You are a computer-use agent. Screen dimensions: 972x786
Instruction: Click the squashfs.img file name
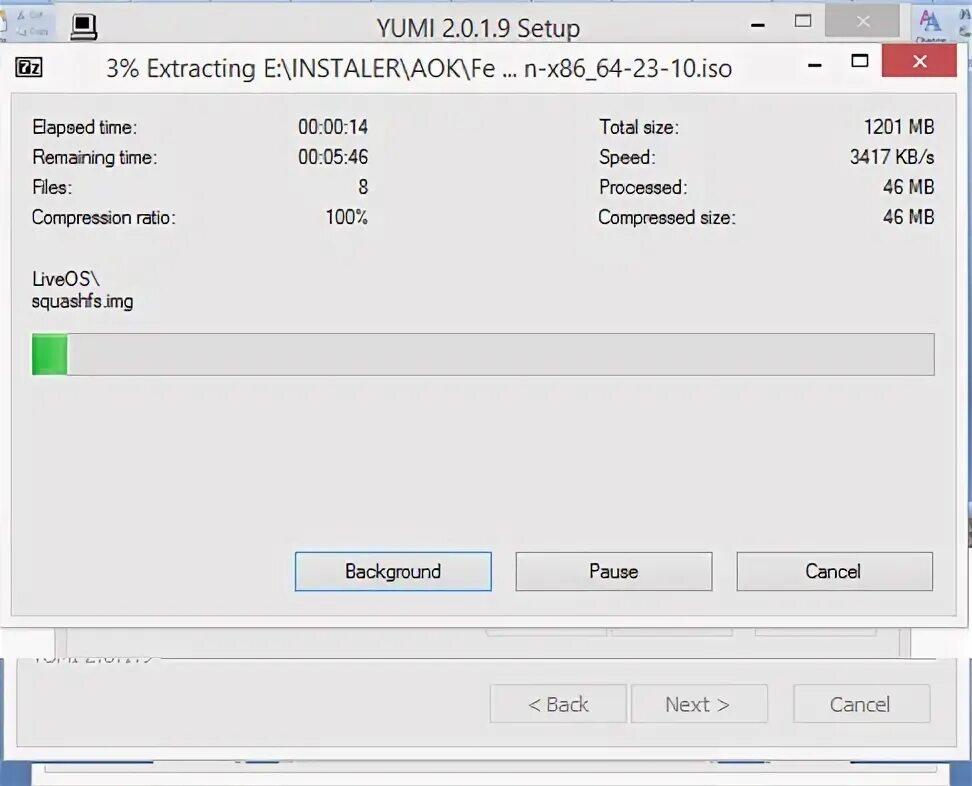click(x=82, y=301)
